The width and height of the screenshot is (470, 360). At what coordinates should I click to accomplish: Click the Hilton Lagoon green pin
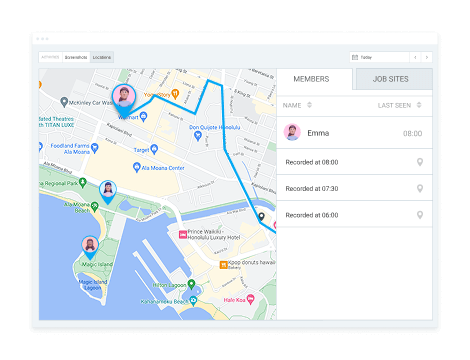point(191,284)
